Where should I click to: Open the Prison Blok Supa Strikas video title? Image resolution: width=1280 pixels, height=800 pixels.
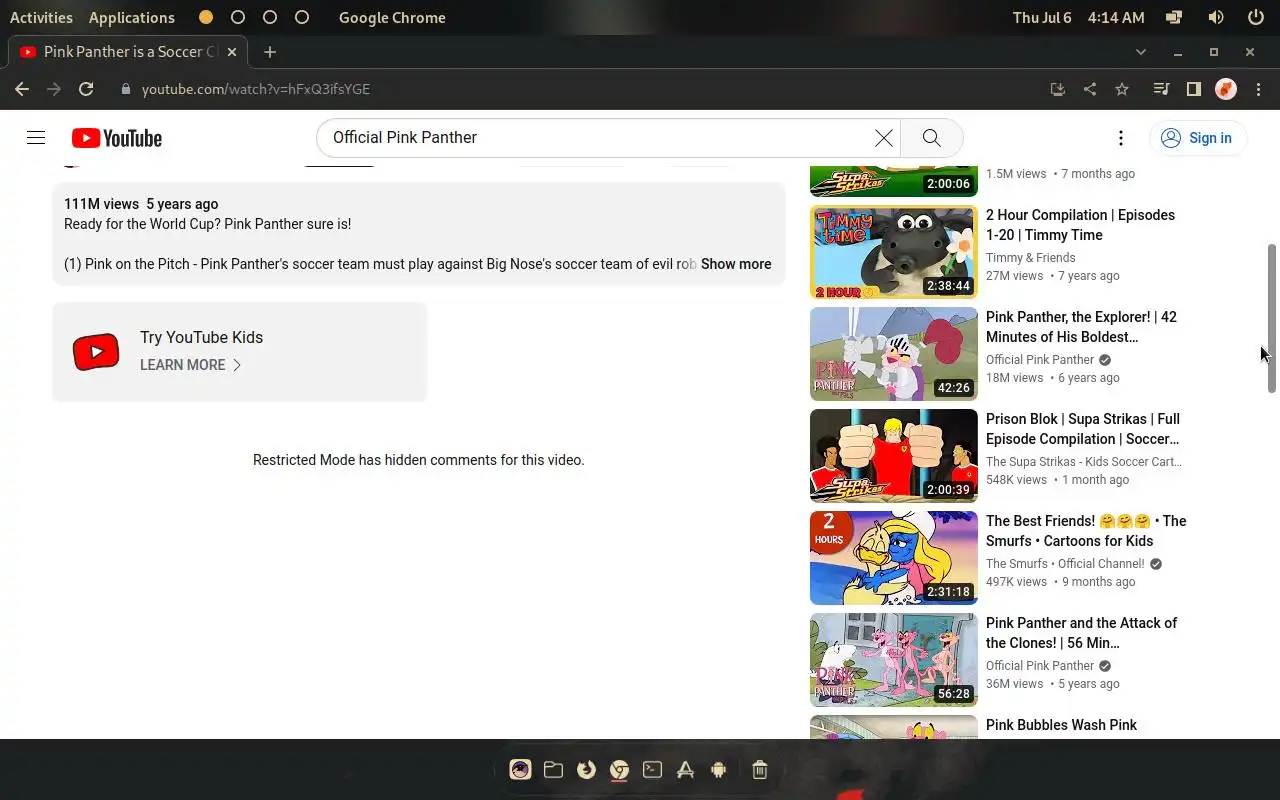click(x=1083, y=429)
